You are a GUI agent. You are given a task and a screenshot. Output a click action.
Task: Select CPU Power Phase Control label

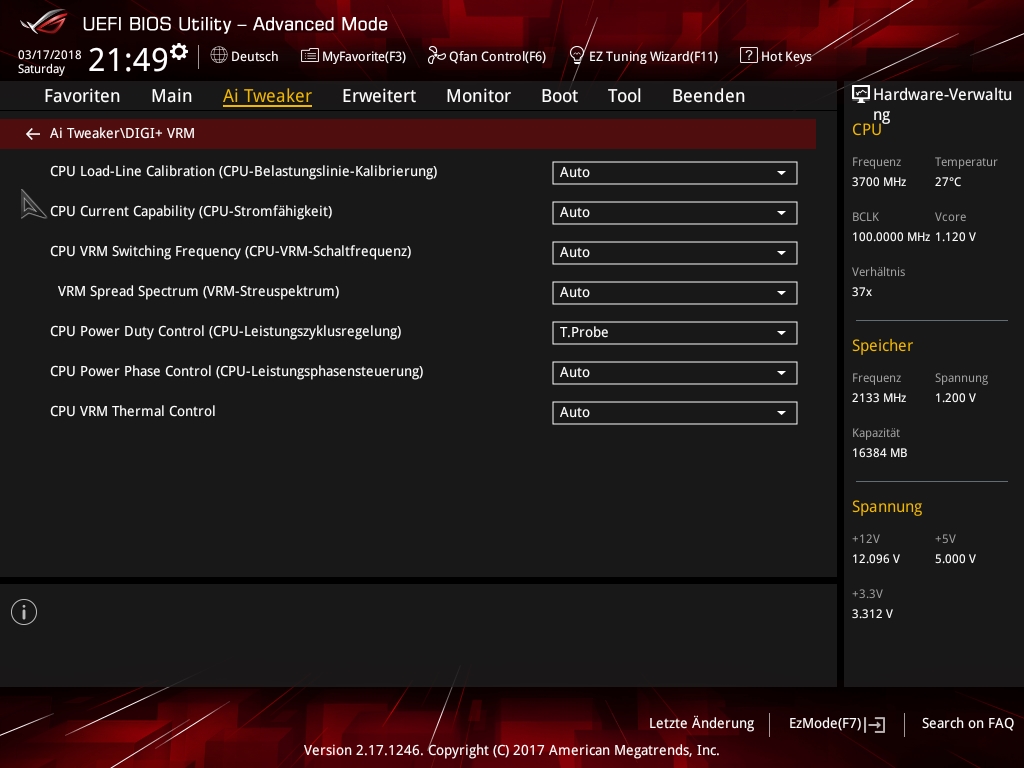pyautogui.click(x=236, y=372)
